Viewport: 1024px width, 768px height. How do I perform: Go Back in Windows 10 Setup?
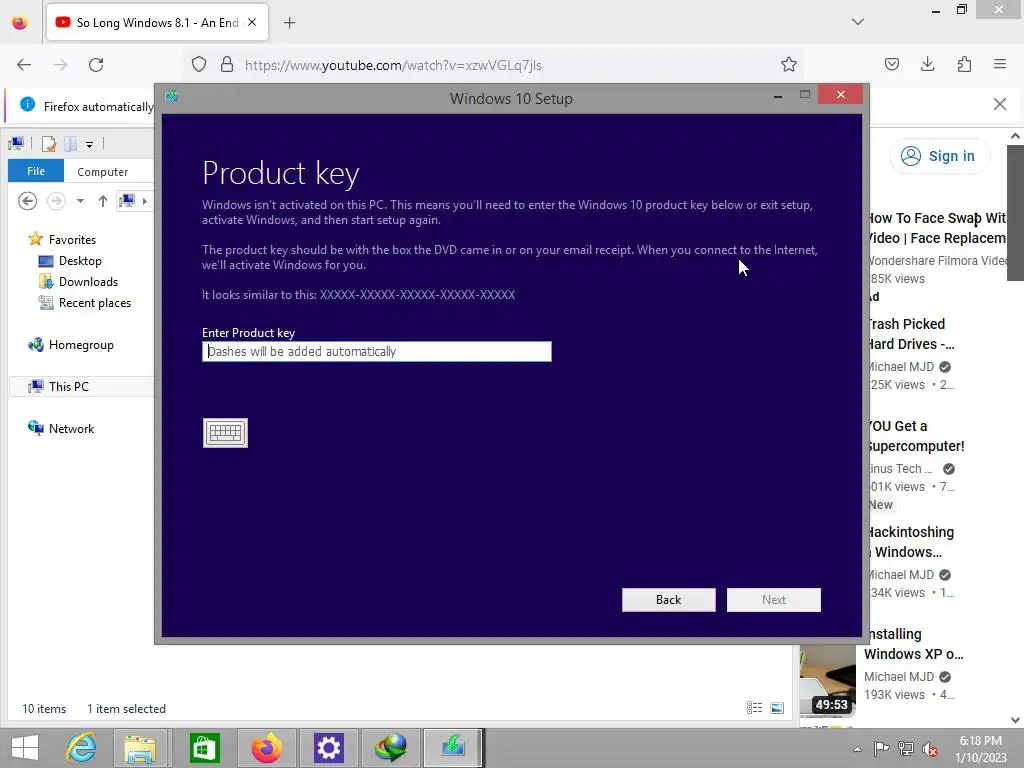pos(669,600)
